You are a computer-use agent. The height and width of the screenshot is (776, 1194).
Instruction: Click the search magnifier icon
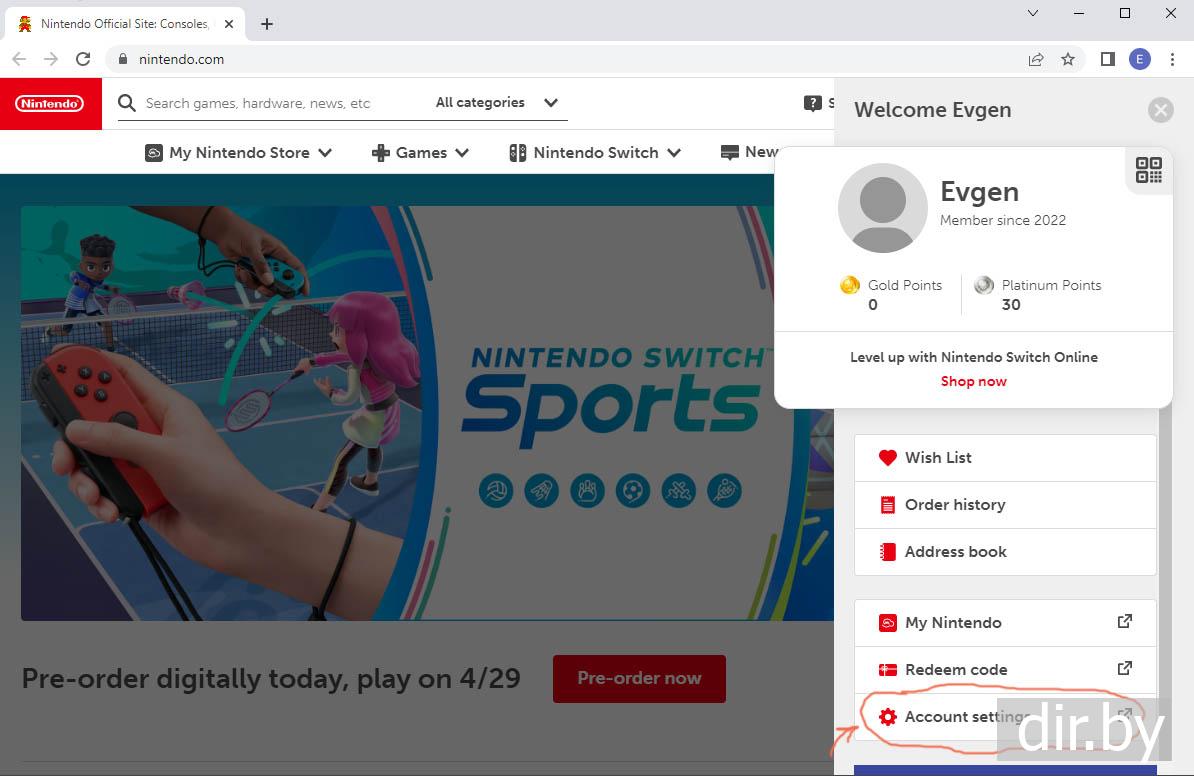[127, 103]
